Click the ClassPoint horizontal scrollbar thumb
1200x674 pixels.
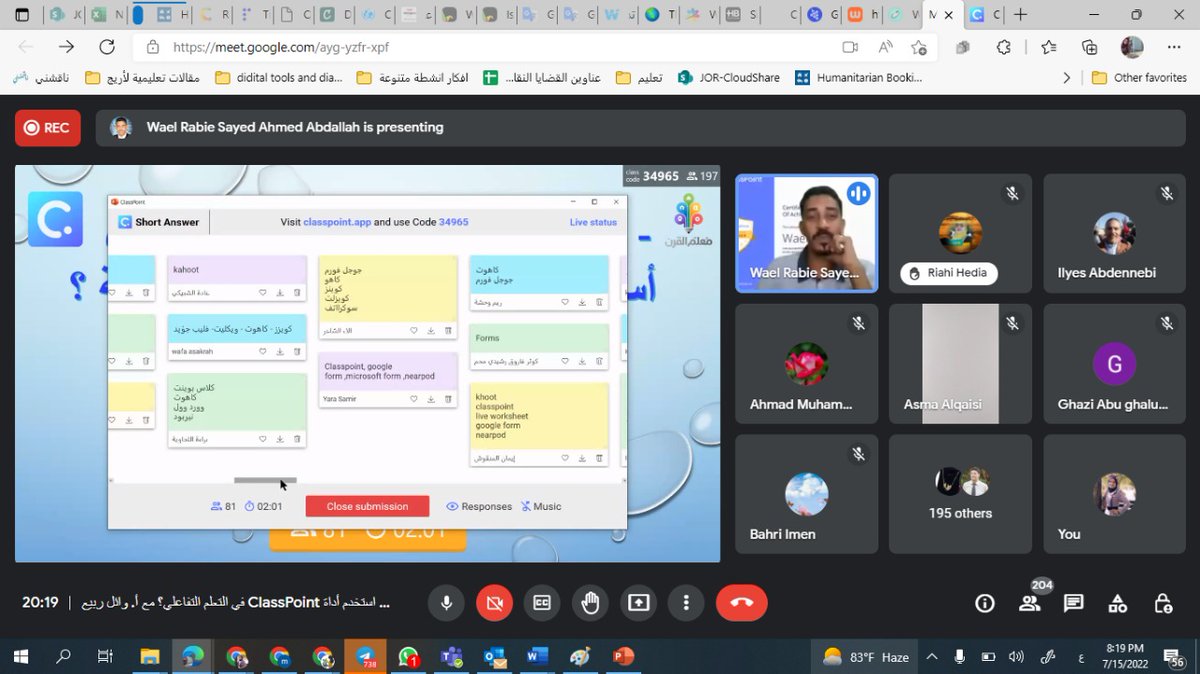pos(265,480)
